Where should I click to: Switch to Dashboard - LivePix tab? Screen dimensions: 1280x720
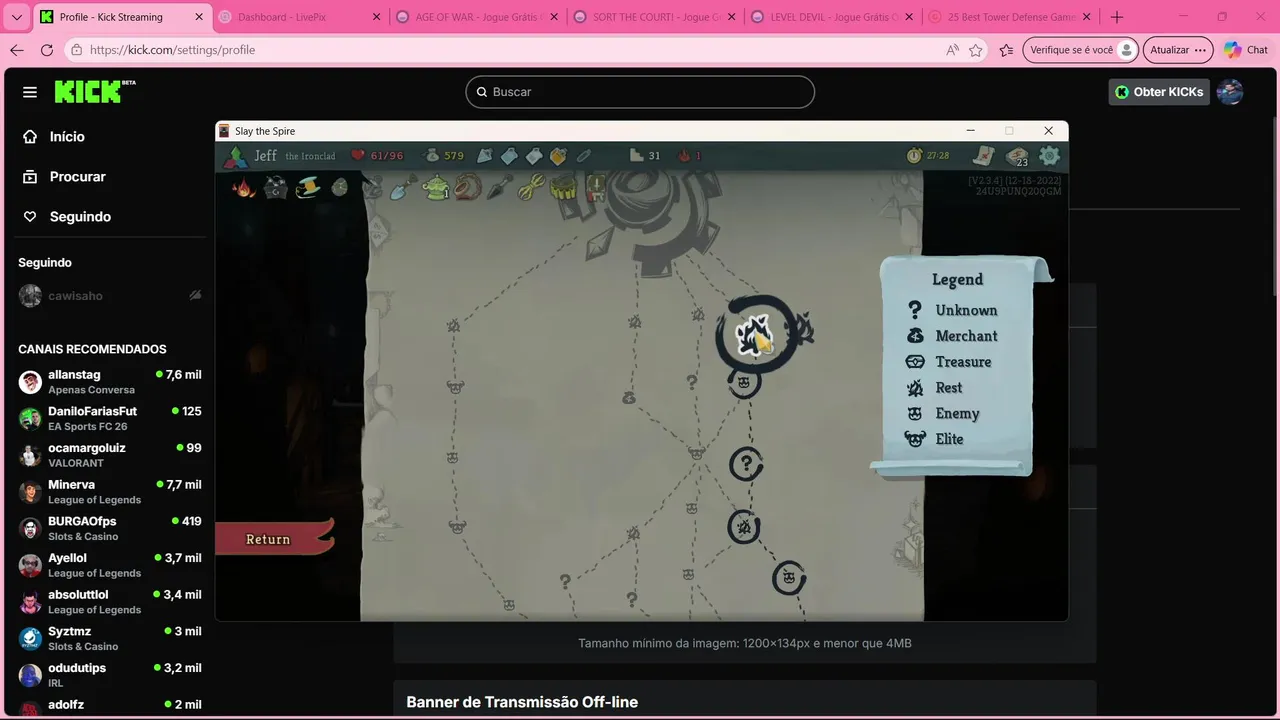click(x=300, y=17)
